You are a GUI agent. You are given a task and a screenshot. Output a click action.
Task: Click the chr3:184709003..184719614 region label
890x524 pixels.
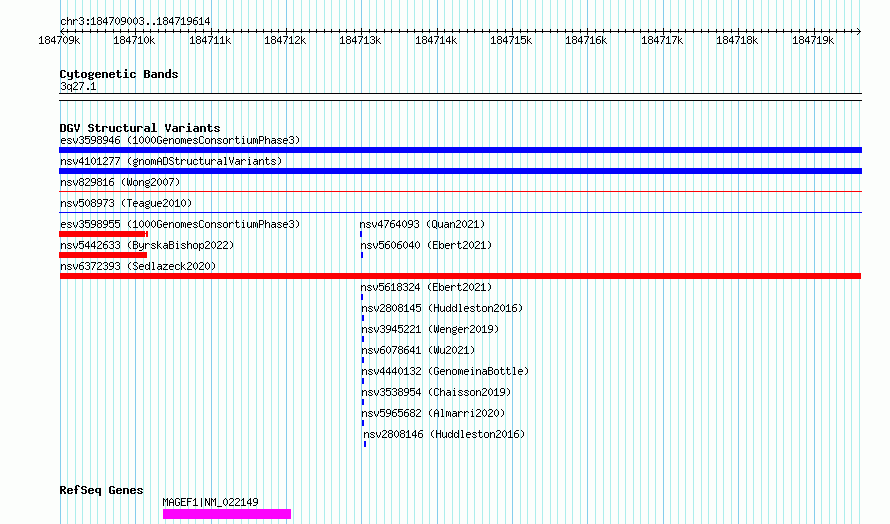tap(135, 22)
